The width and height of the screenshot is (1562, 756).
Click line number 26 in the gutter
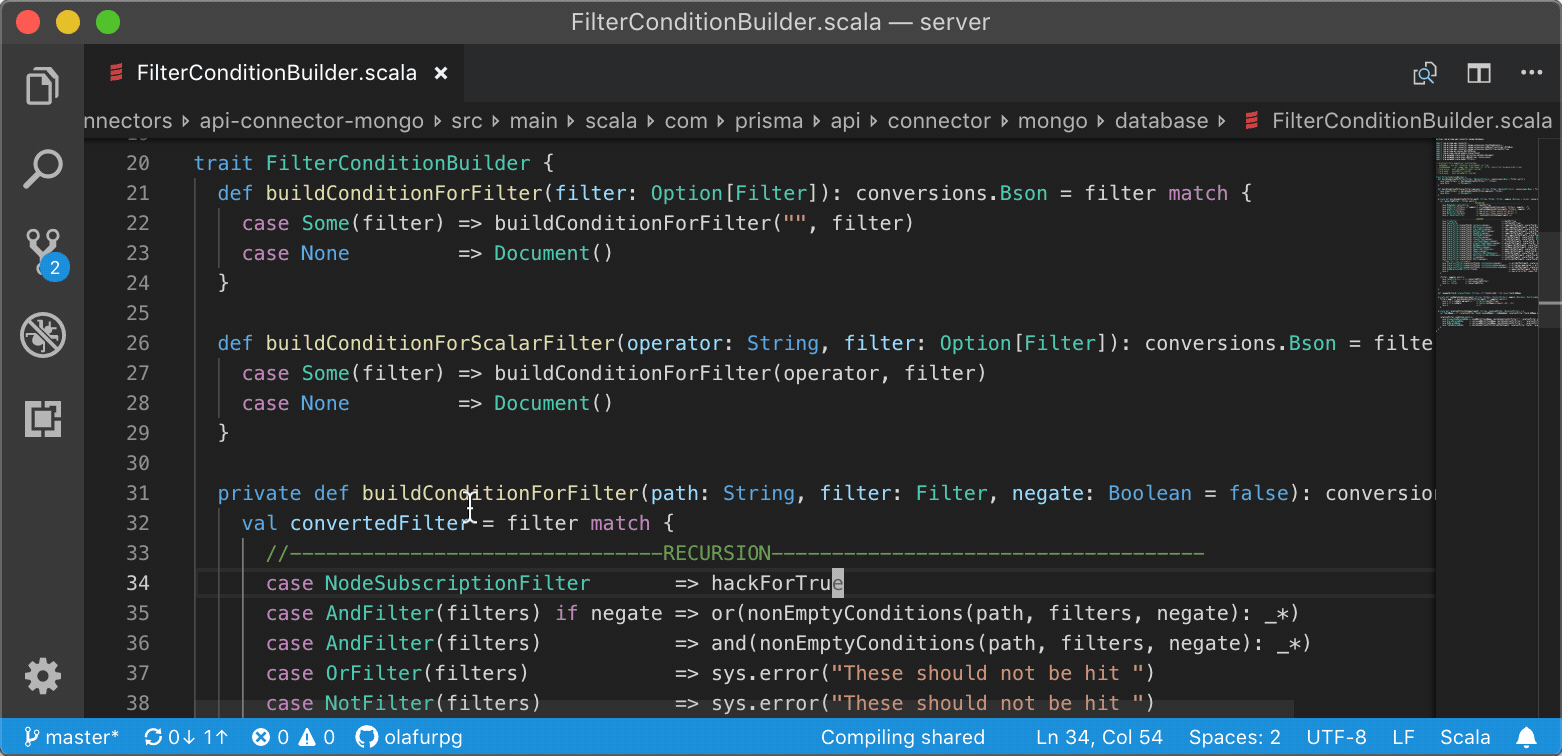point(137,343)
